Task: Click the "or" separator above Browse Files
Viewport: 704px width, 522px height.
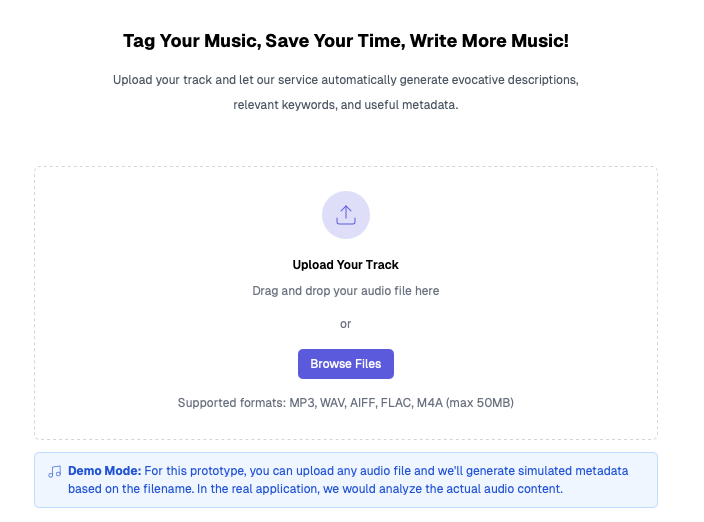Action: tap(346, 324)
